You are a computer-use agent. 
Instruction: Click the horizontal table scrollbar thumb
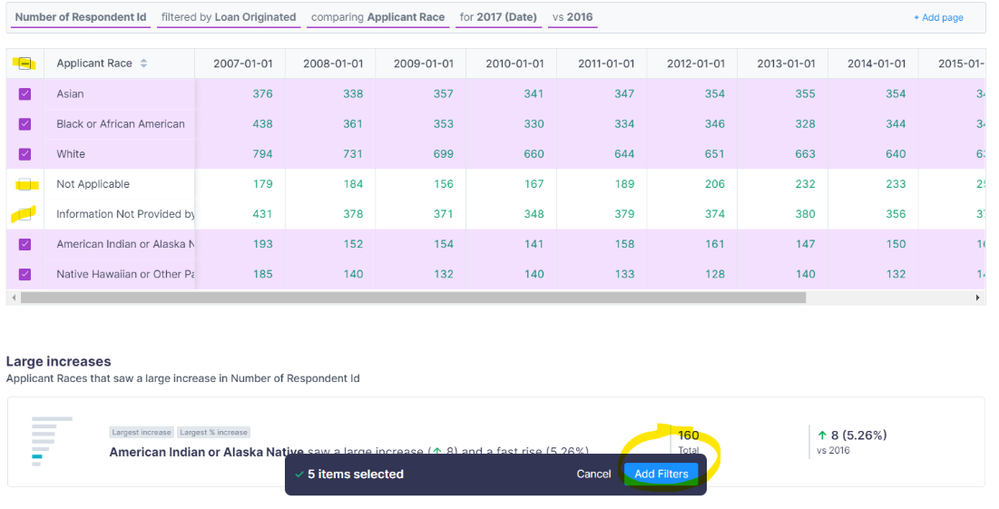(413, 298)
